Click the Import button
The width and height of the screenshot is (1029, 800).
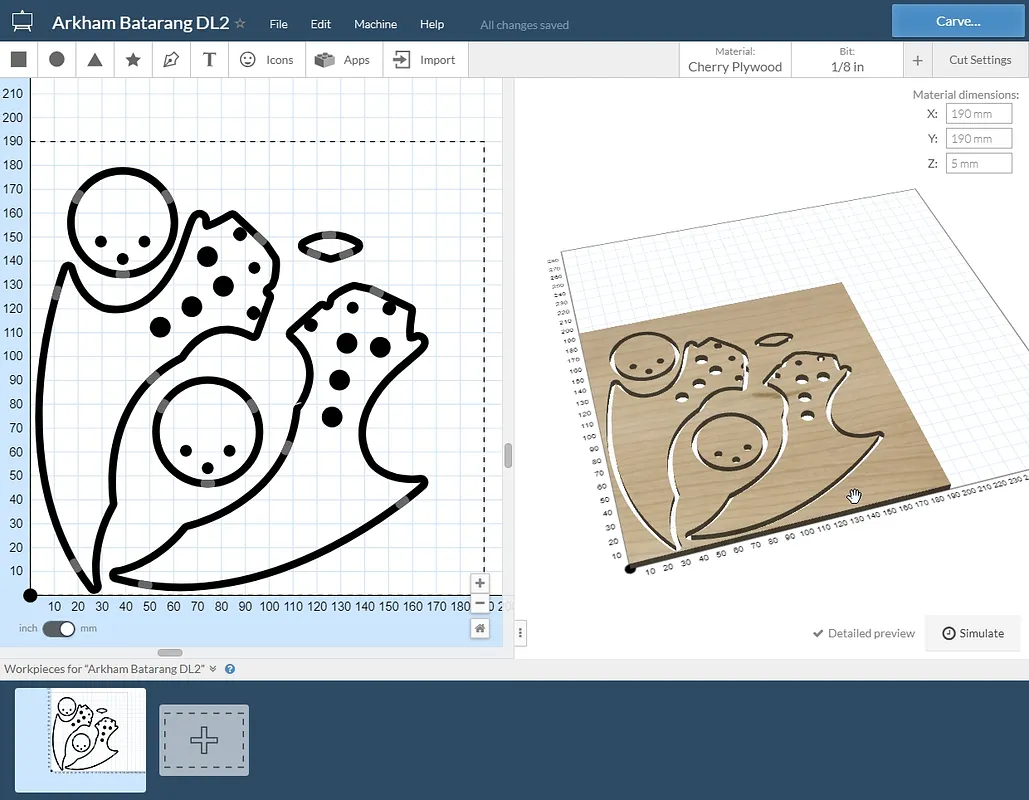click(425, 60)
